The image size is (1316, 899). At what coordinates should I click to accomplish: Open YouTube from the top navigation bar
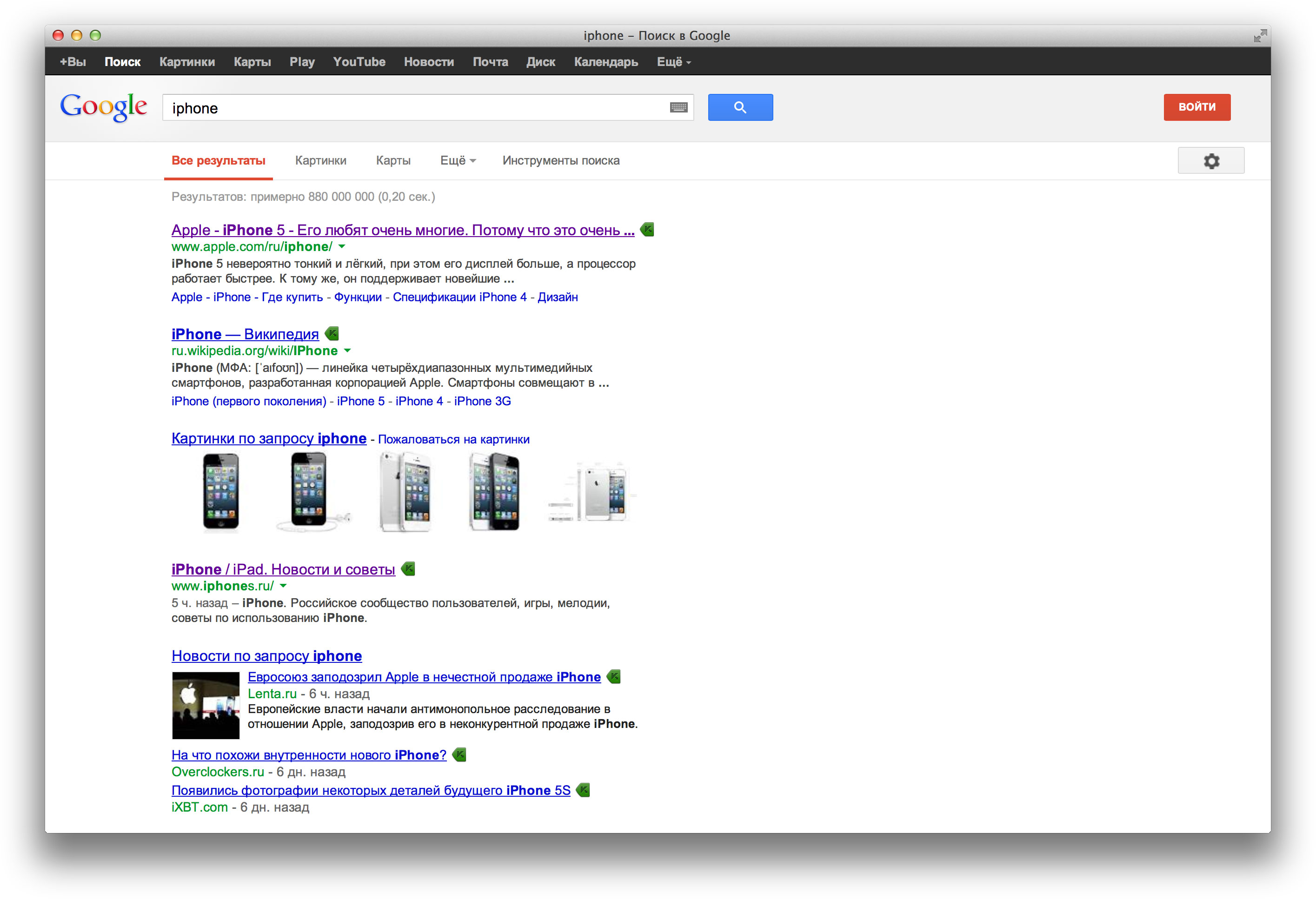click(x=359, y=62)
